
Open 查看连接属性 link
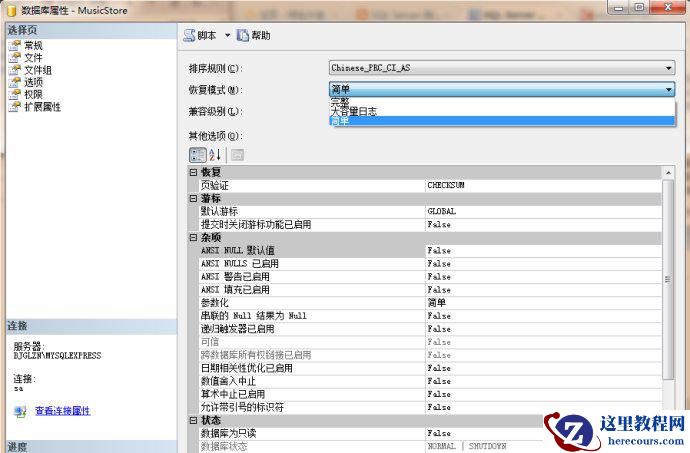(x=62, y=411)
